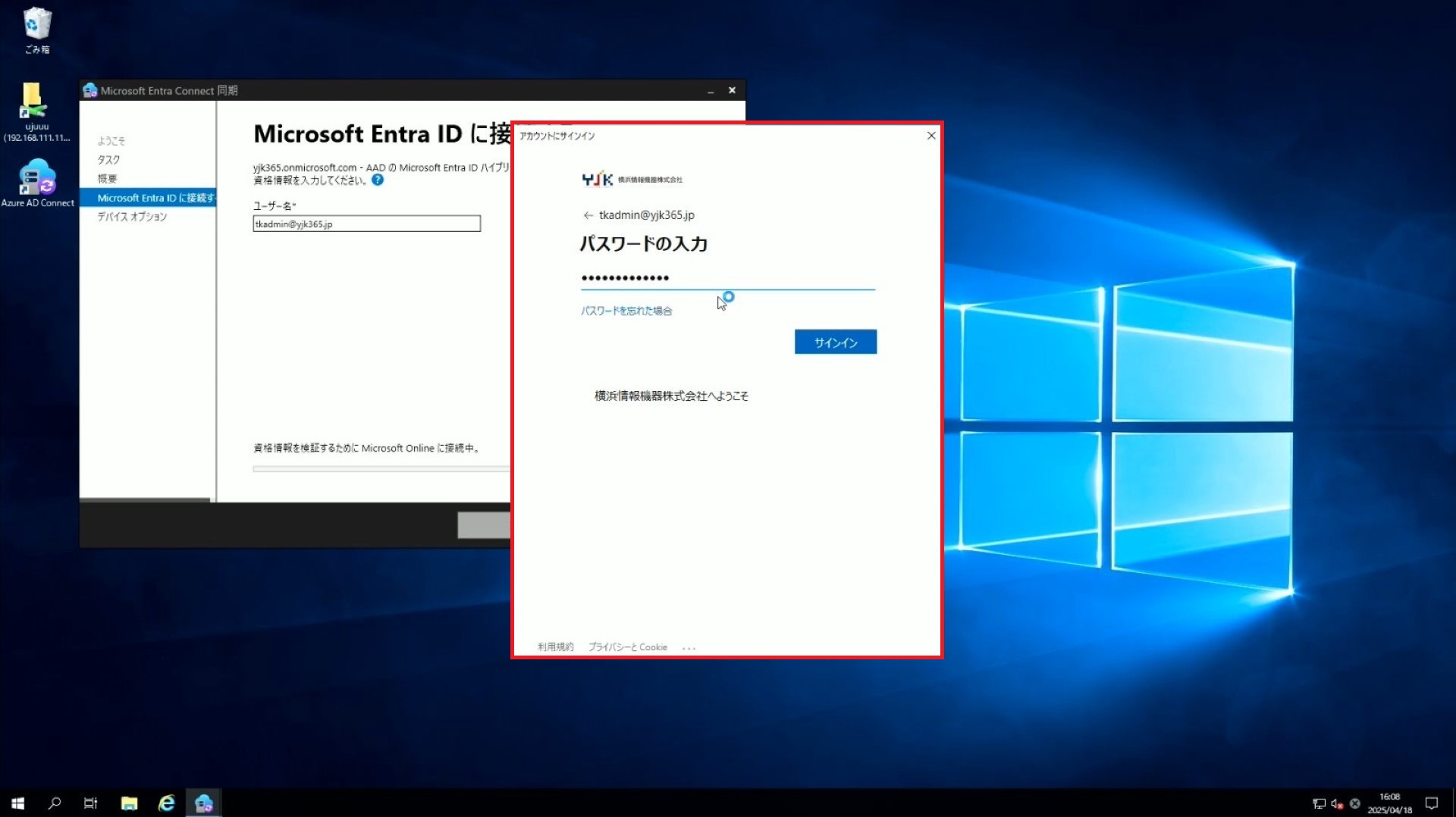
Task: Close the sign-in dialog
Action: [x=931, y=136]
